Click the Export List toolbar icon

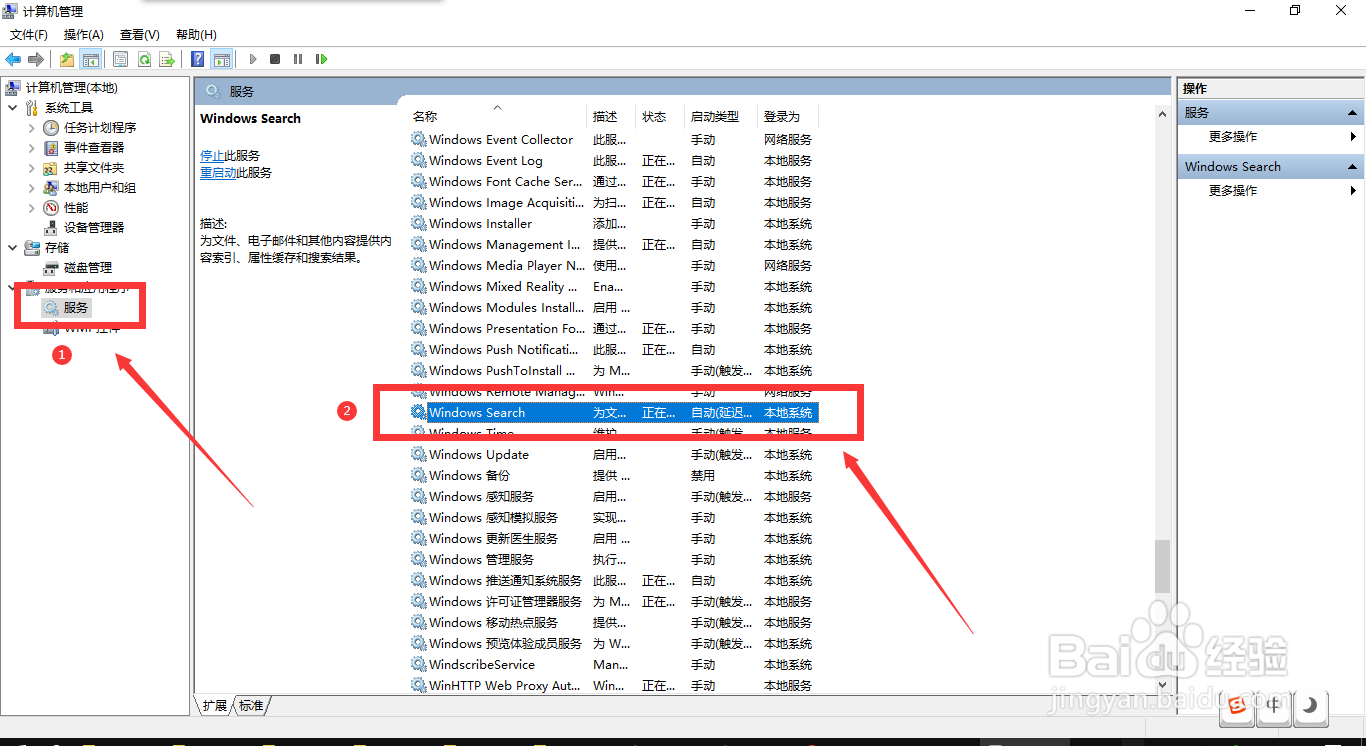[167, 59]
